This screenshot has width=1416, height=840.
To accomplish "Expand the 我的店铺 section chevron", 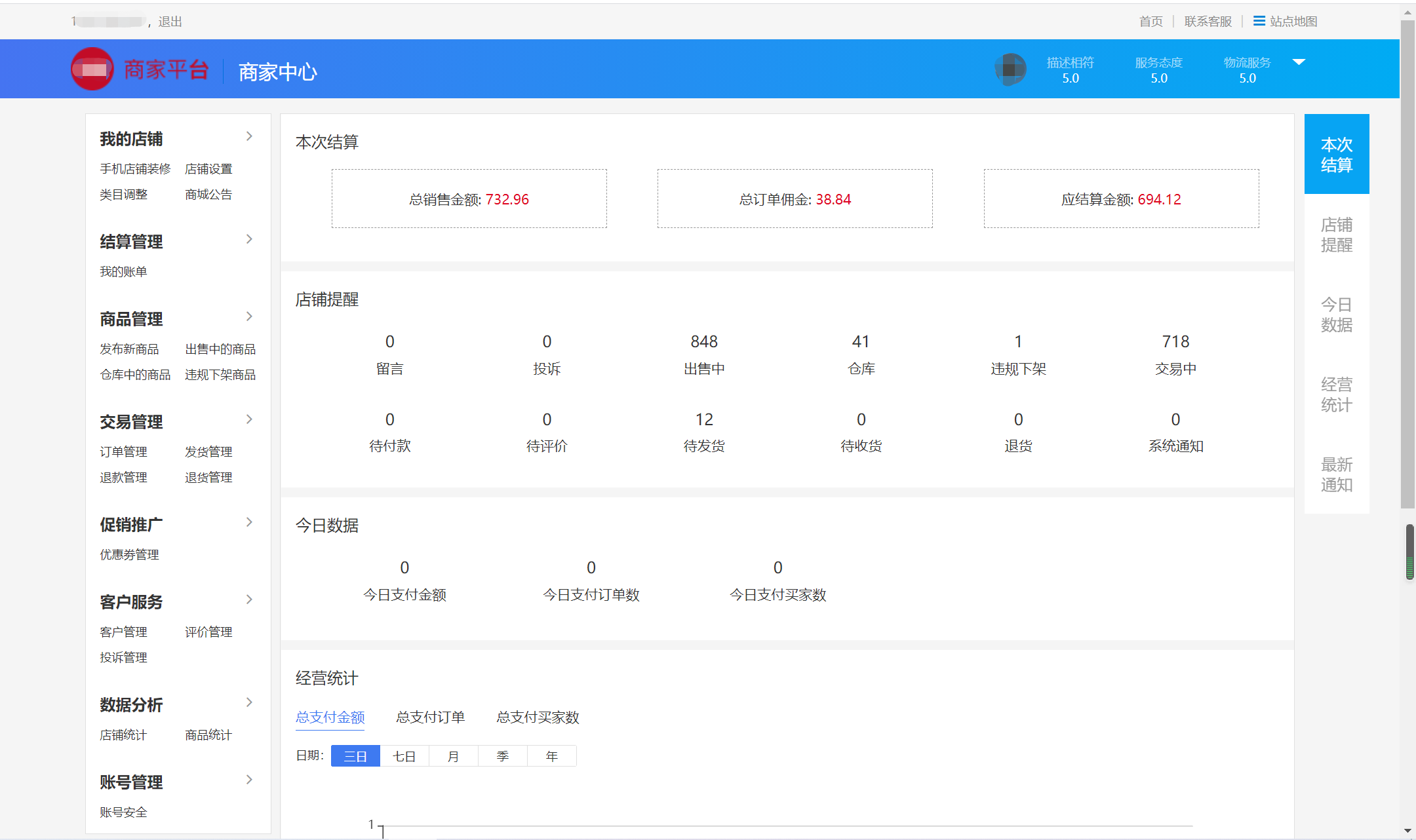I will point(249,136).
